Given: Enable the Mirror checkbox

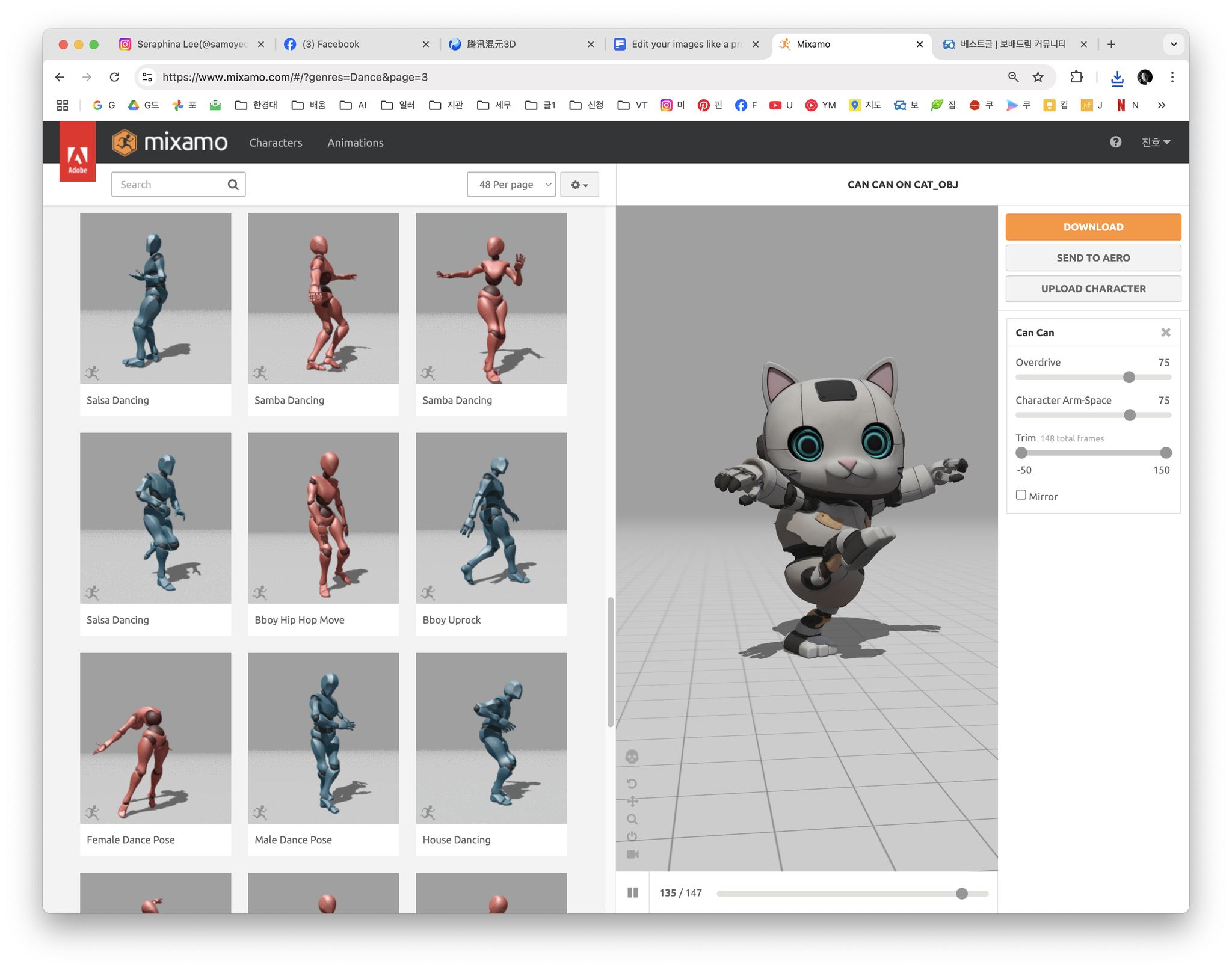Looking at the screenshot, I should (1021, 495).
